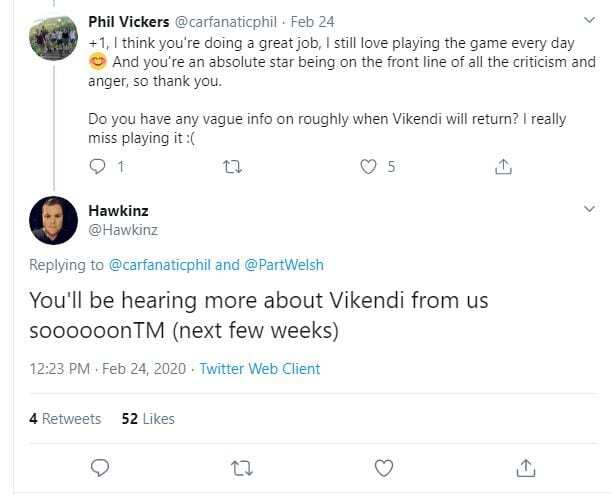612x495 pixels.
Task: View the 52 Likes list
Action: pyautogui.click(x=148, y=419)
